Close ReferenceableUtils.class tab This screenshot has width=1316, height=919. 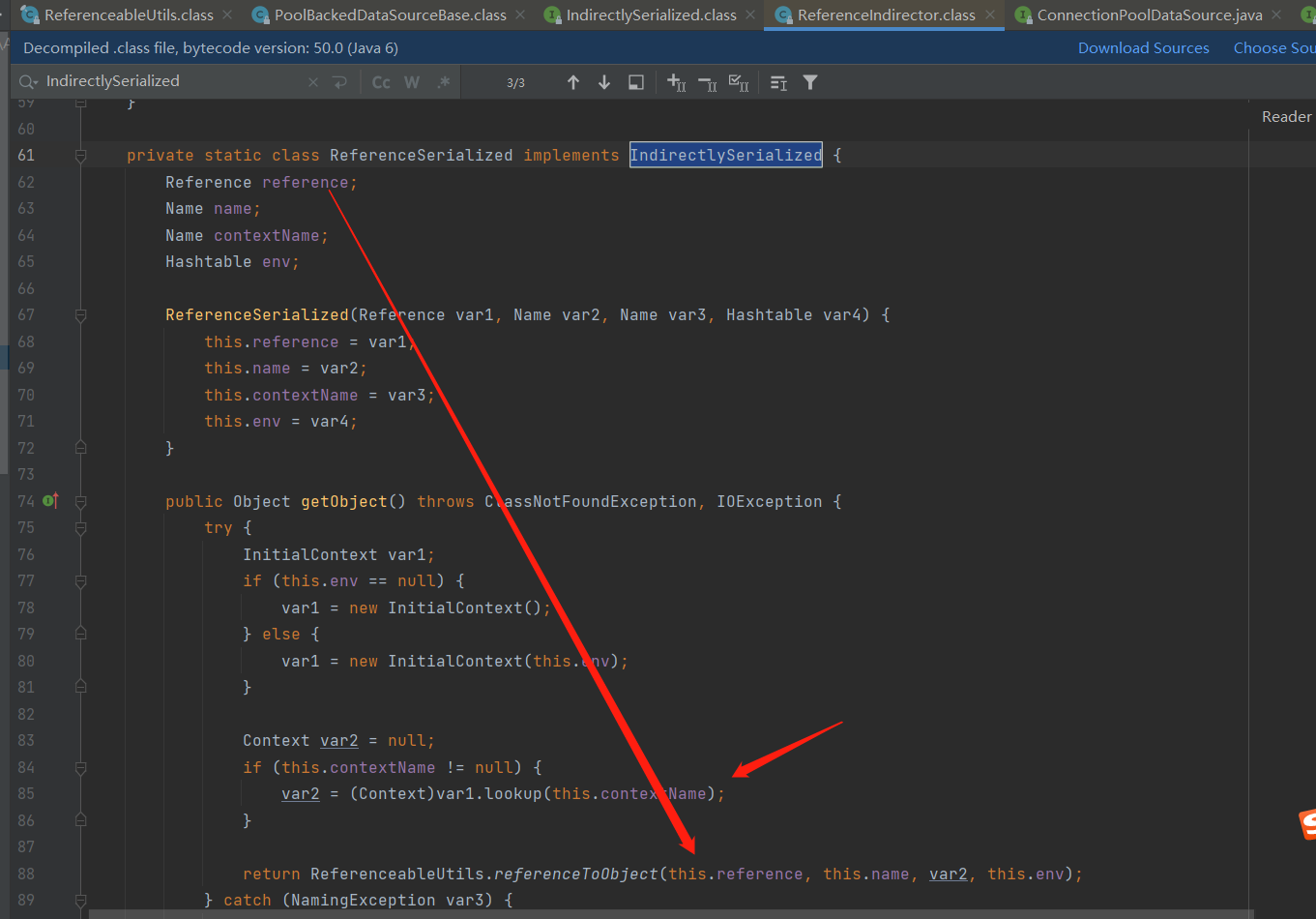[x=227, y=15]
